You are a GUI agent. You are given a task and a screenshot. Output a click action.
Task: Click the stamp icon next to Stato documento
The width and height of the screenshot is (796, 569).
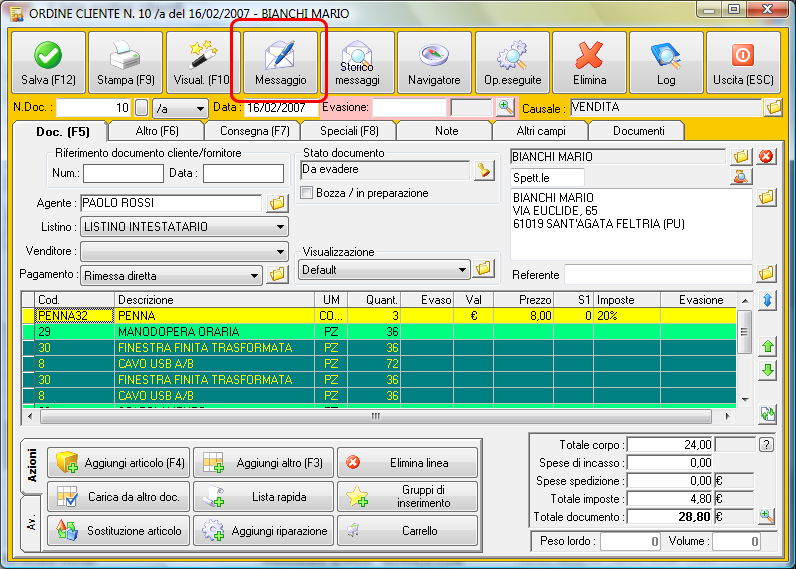pos(484,170)
